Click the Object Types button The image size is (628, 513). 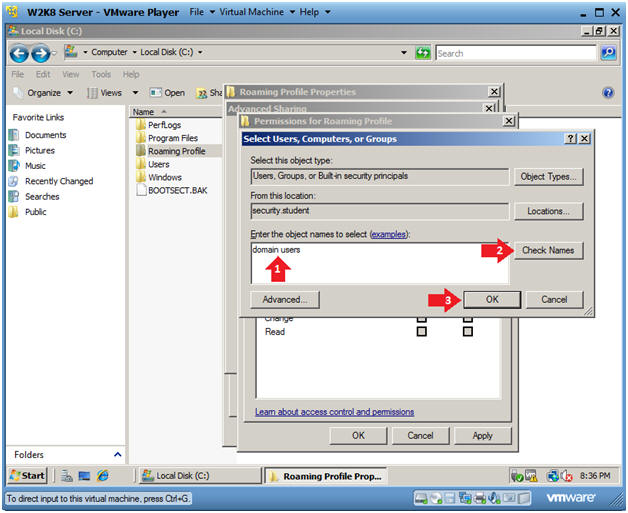click(x=547, y=176)
